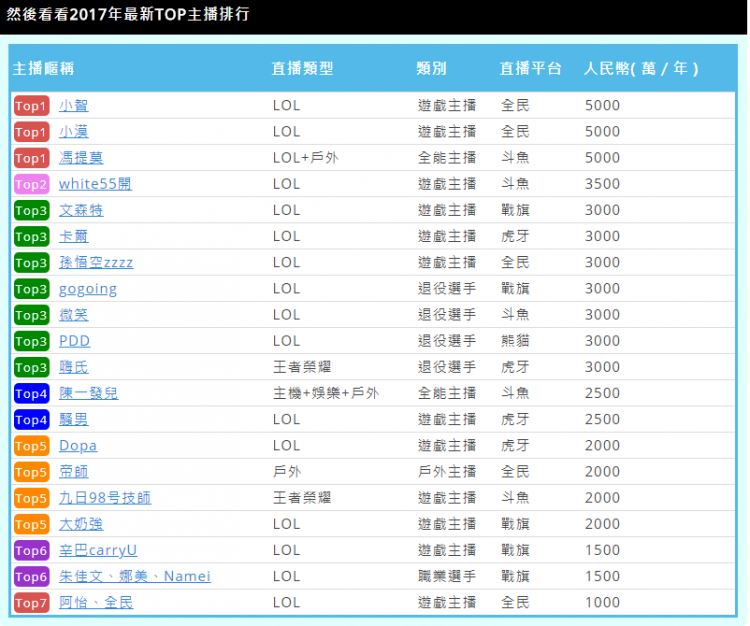Click the 直播平台 column header
750x626 pixels.
pos(530,69)
